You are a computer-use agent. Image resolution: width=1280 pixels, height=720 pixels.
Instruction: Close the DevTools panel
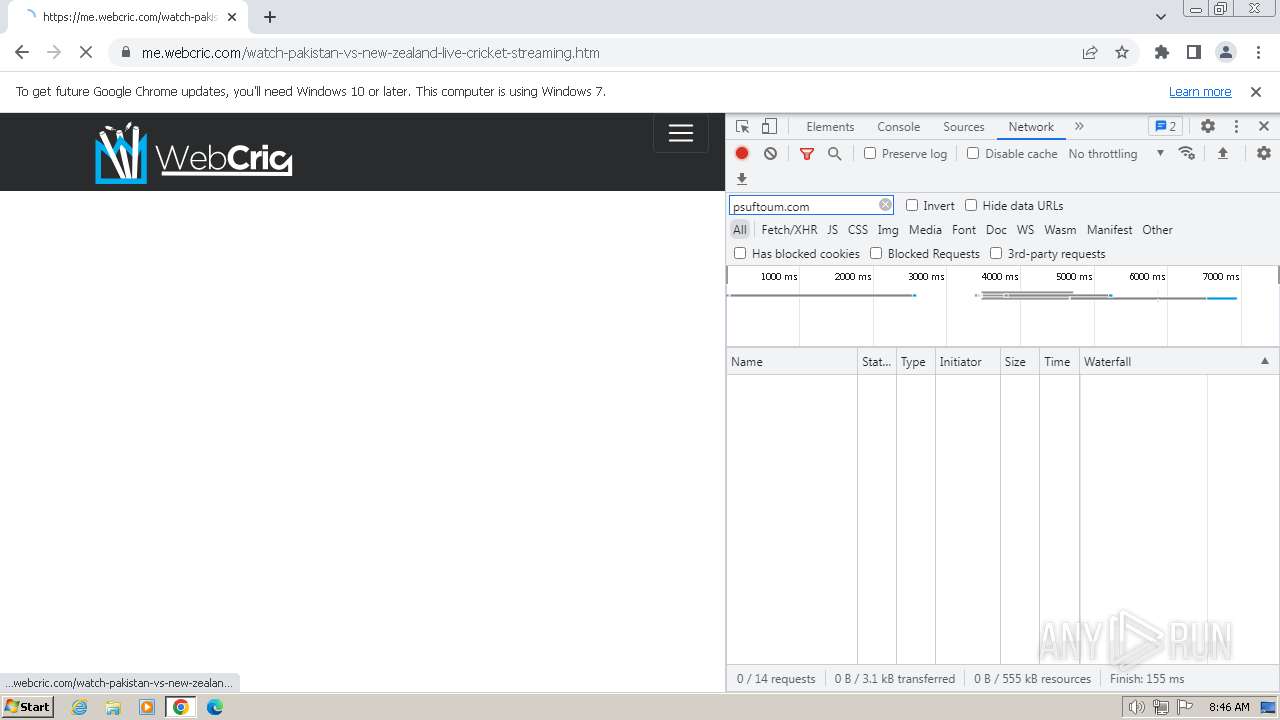tap(1264, 127)
